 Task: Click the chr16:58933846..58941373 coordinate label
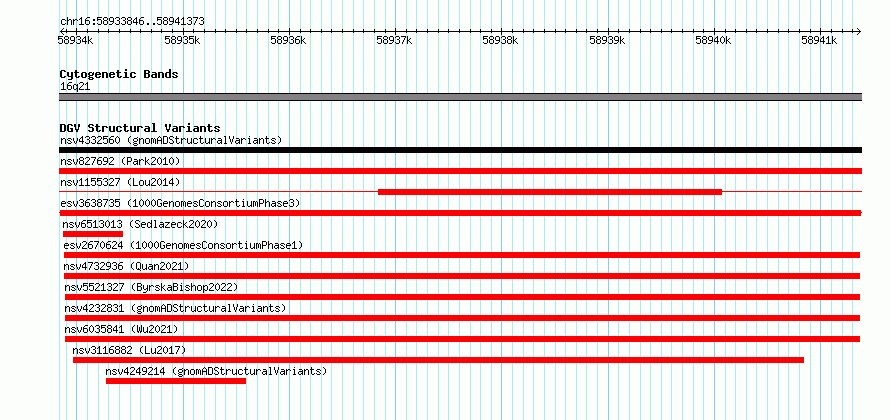pos(132,22)
